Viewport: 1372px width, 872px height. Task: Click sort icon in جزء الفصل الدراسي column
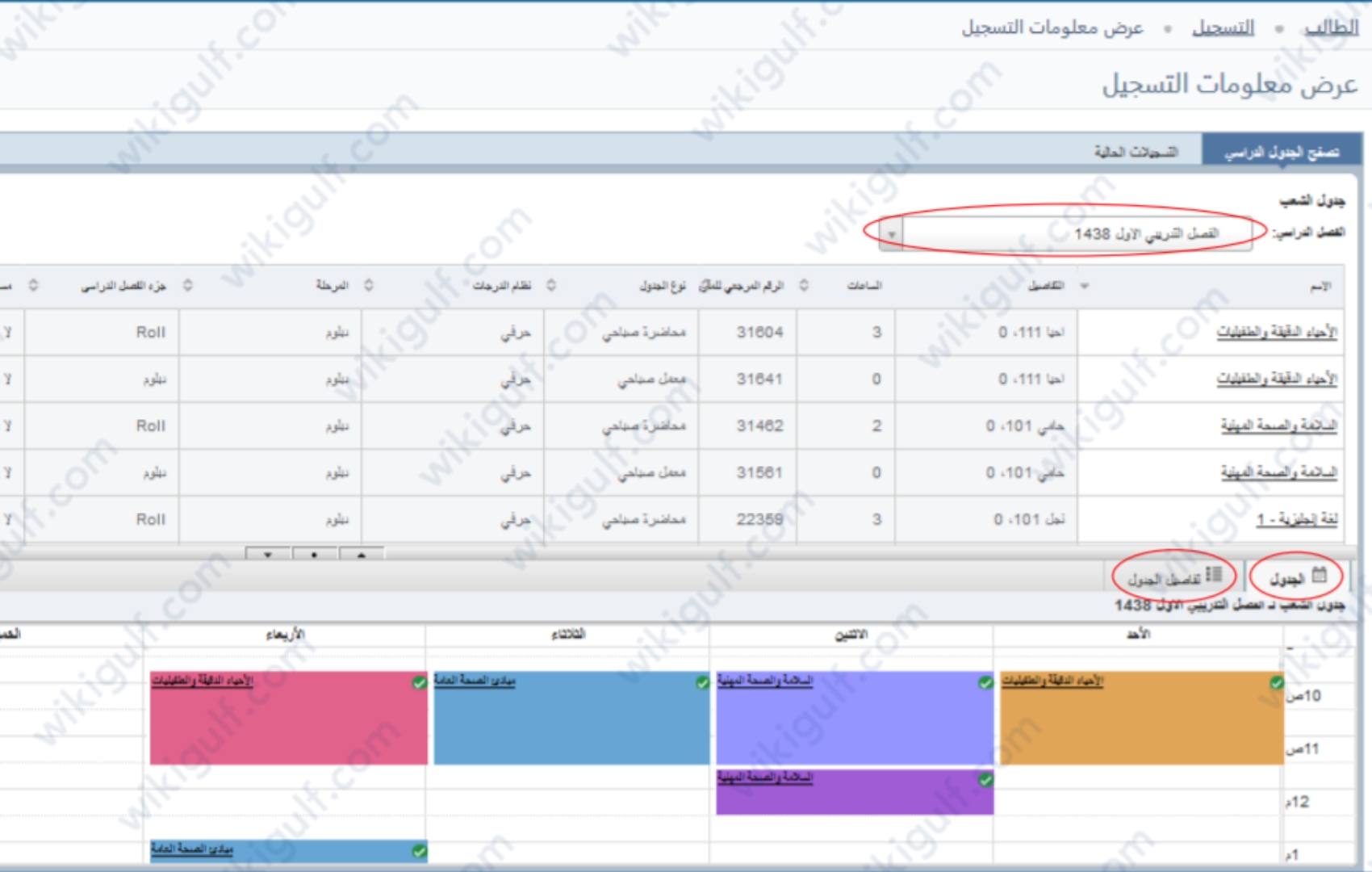coord(33,285)
